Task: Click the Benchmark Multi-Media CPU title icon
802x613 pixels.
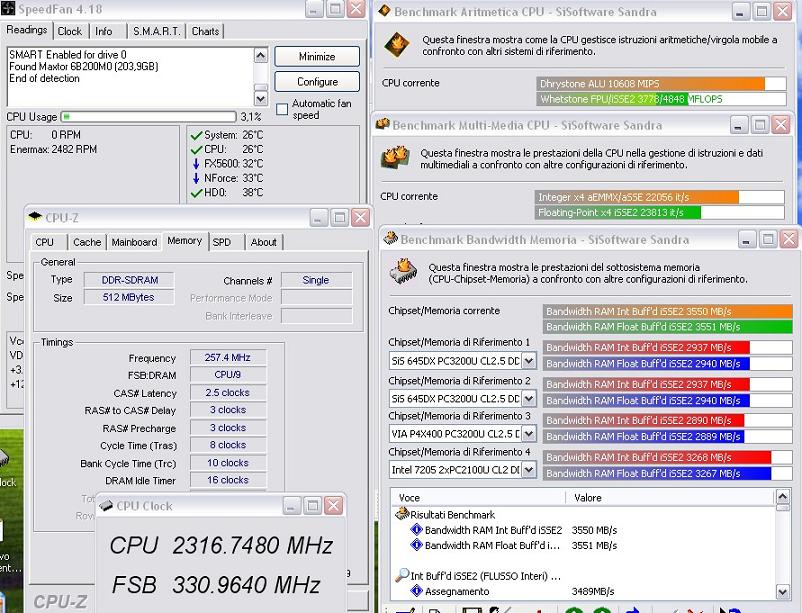Action: tap(383, 124)
